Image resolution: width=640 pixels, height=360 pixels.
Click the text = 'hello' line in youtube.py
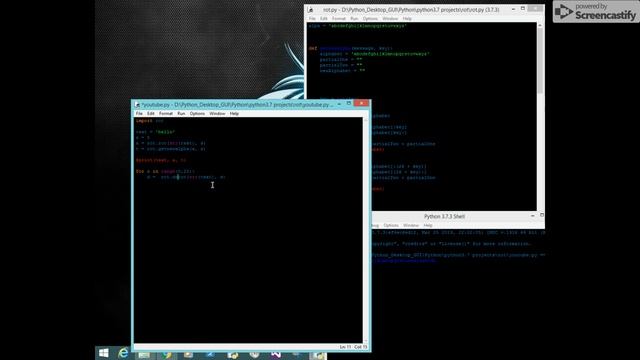[x=156, y=132]
